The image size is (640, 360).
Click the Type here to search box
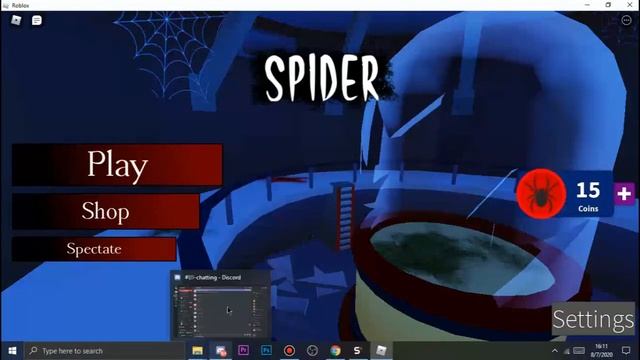click(104, 351)
